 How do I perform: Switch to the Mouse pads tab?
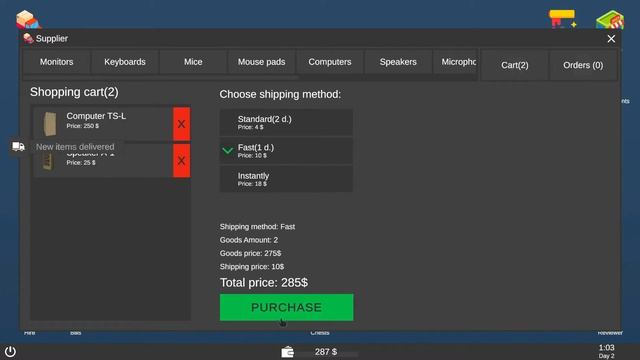pyautogui.click(x=262, y=62)
